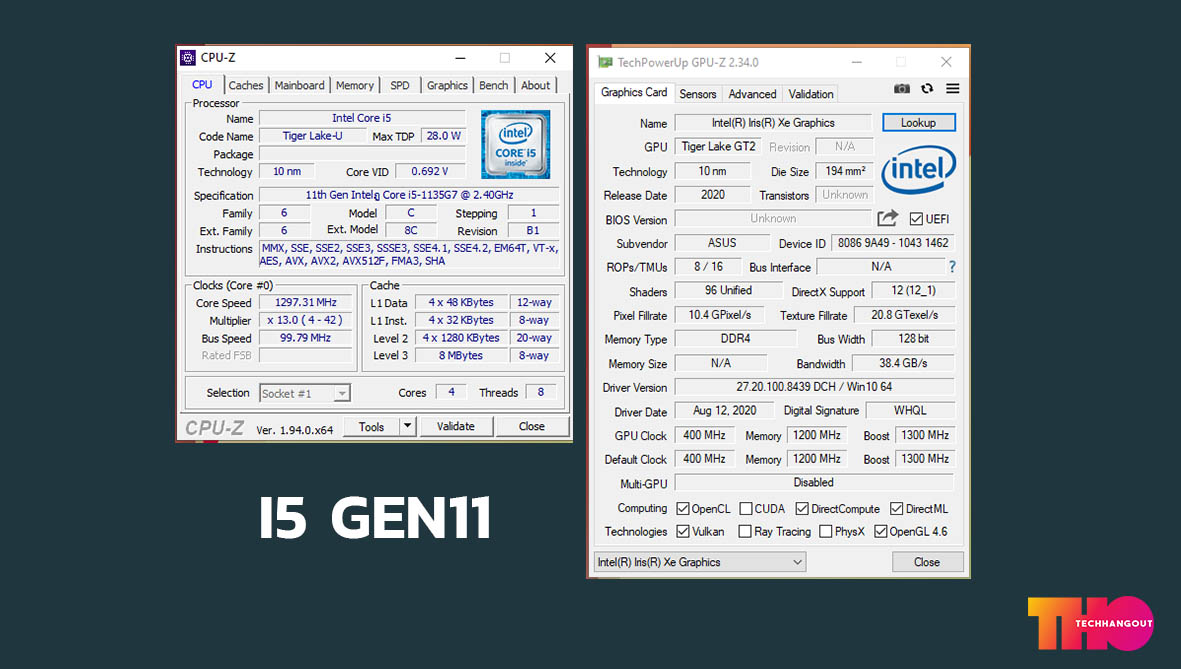
Task: Click the Max TDP value 28.0 W
Action: pos(444,136)
